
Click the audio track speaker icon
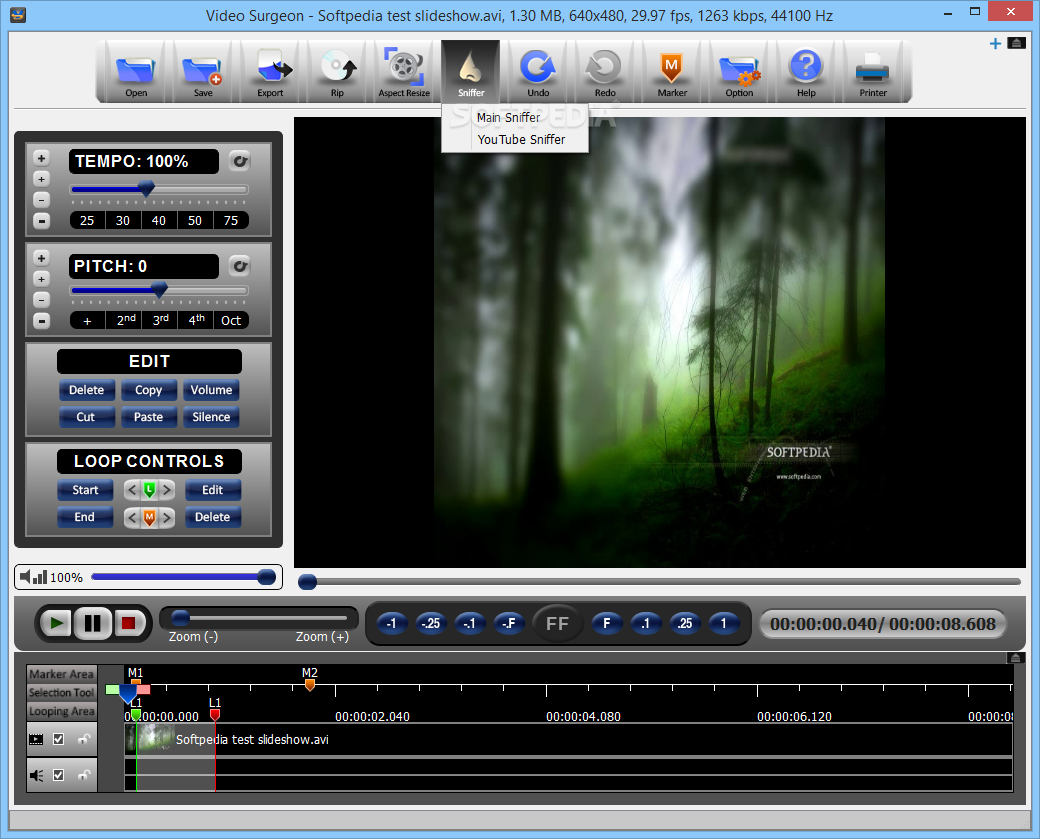[36, 775]
